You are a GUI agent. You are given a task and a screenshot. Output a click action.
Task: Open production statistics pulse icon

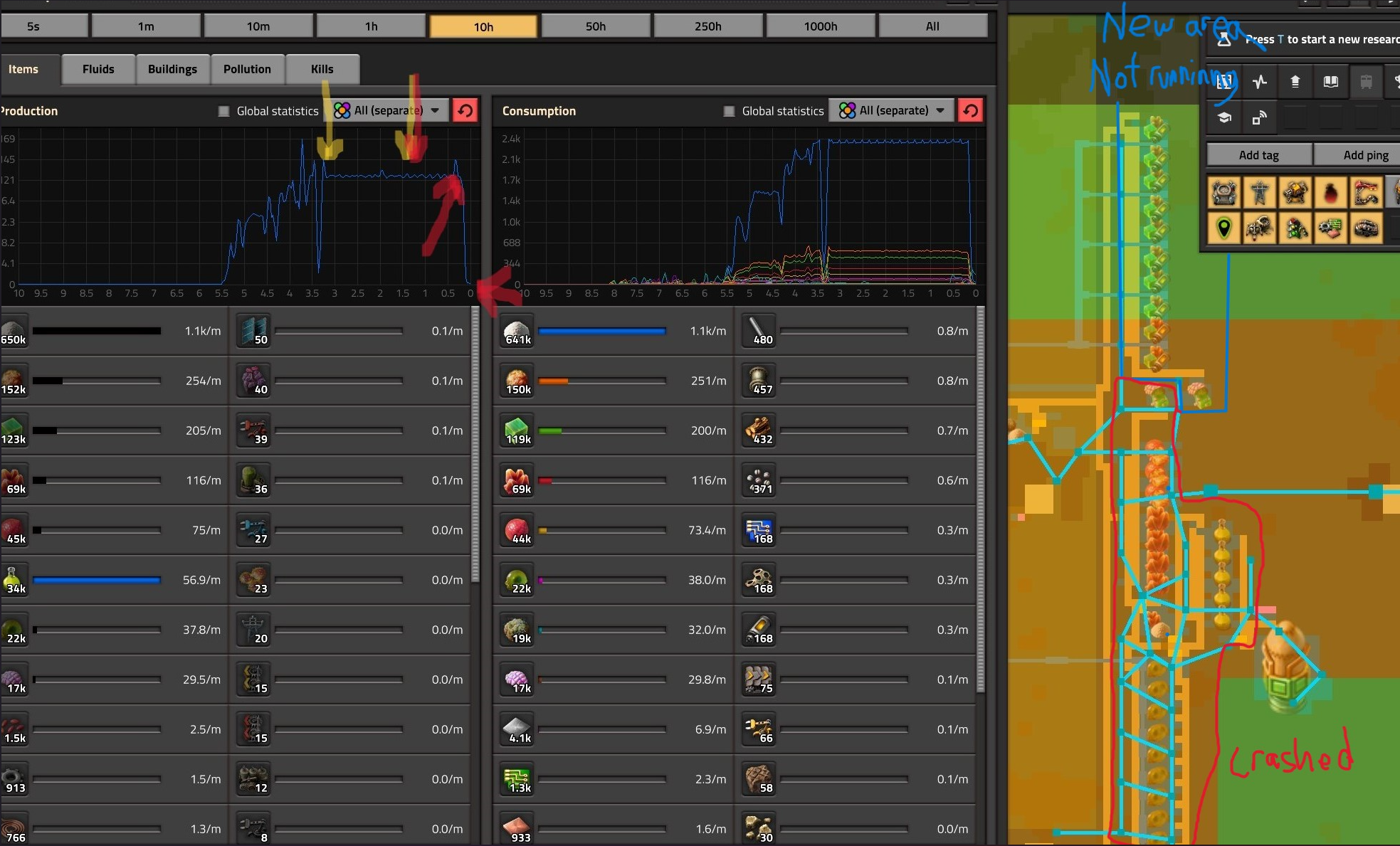[1260, 81]
